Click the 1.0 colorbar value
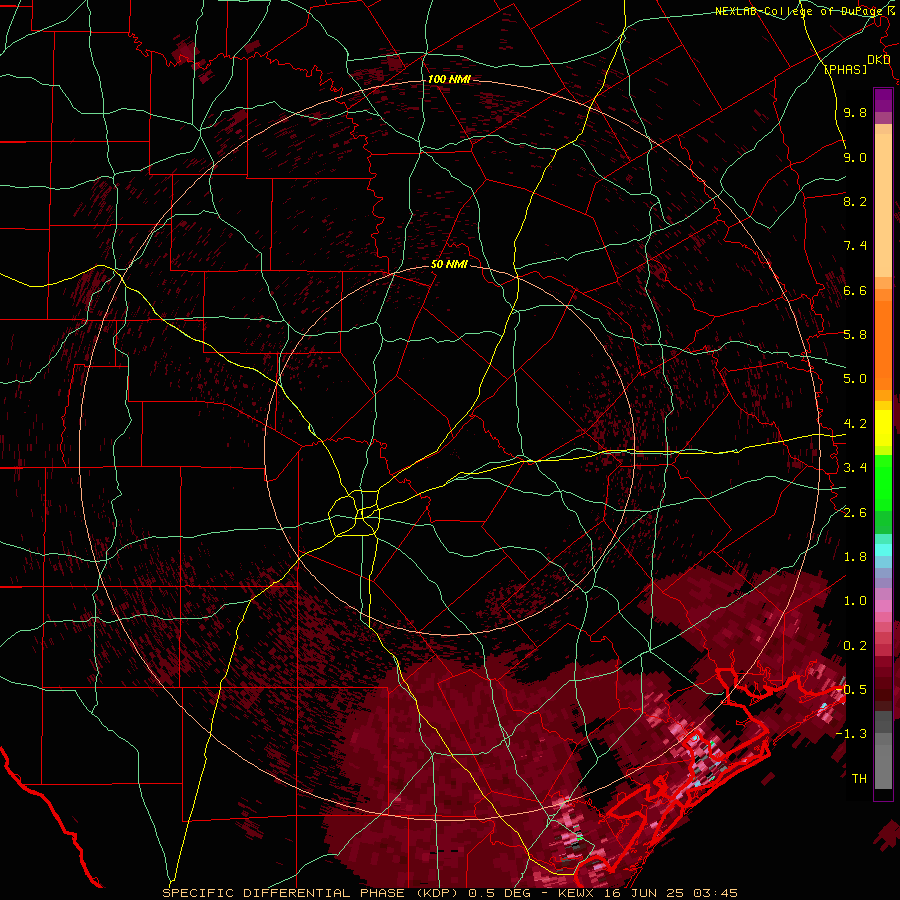900x900 pixels. coord(855,602)
